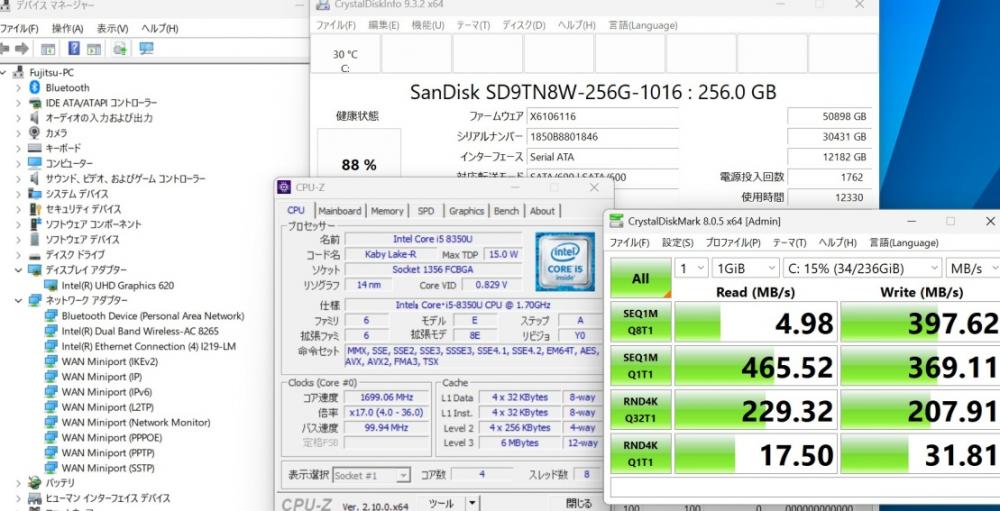Click the WAN Miniport (Network Monitor) entry

pyautogui.click(x=136, y=422)
